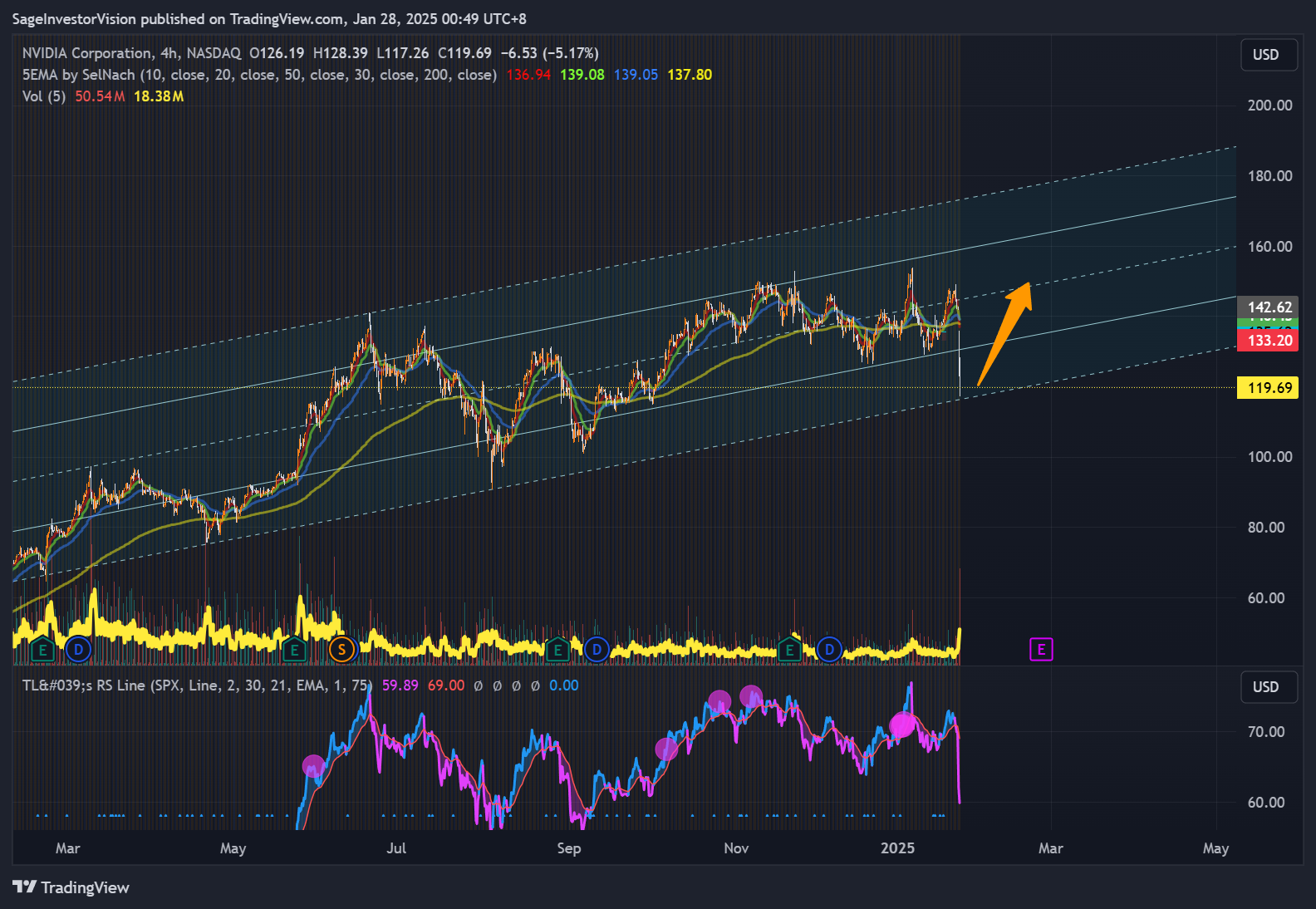Click the green 139.08 EMA value

582,75
